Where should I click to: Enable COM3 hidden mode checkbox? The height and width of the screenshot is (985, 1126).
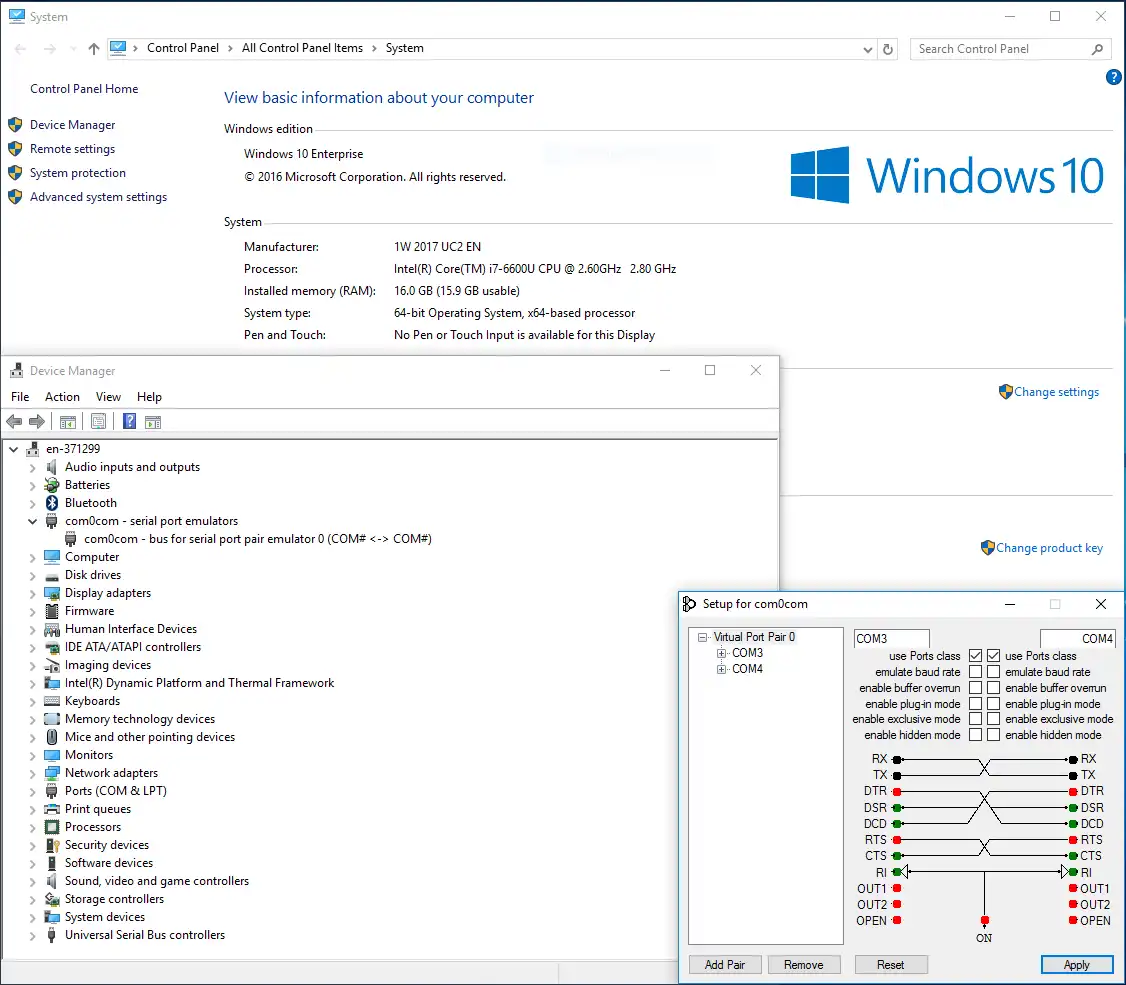click(975, 734)
